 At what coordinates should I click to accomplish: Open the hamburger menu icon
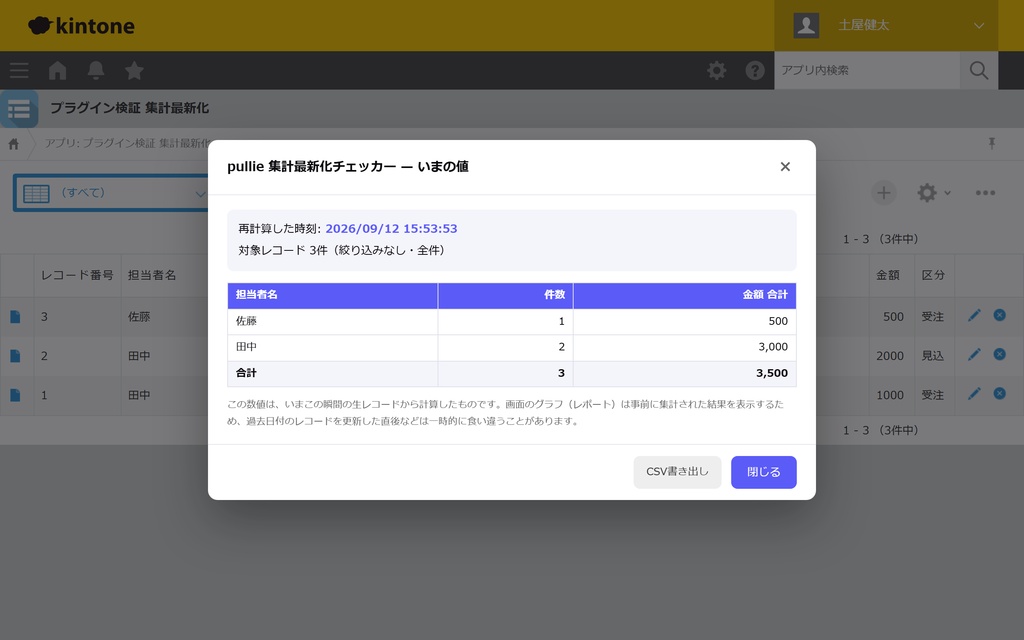(19, 70)
